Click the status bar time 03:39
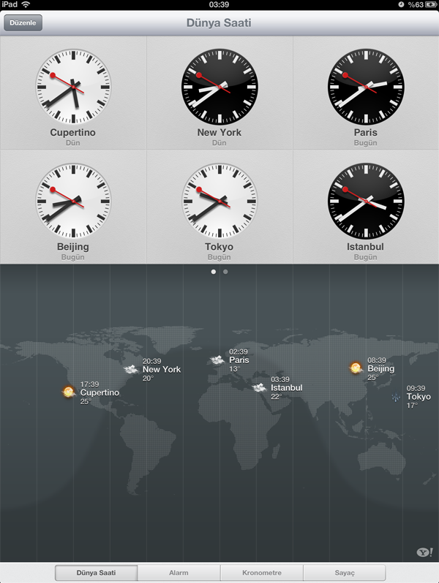Viewport: 439px width, 583px height. [x=219, y=4]
